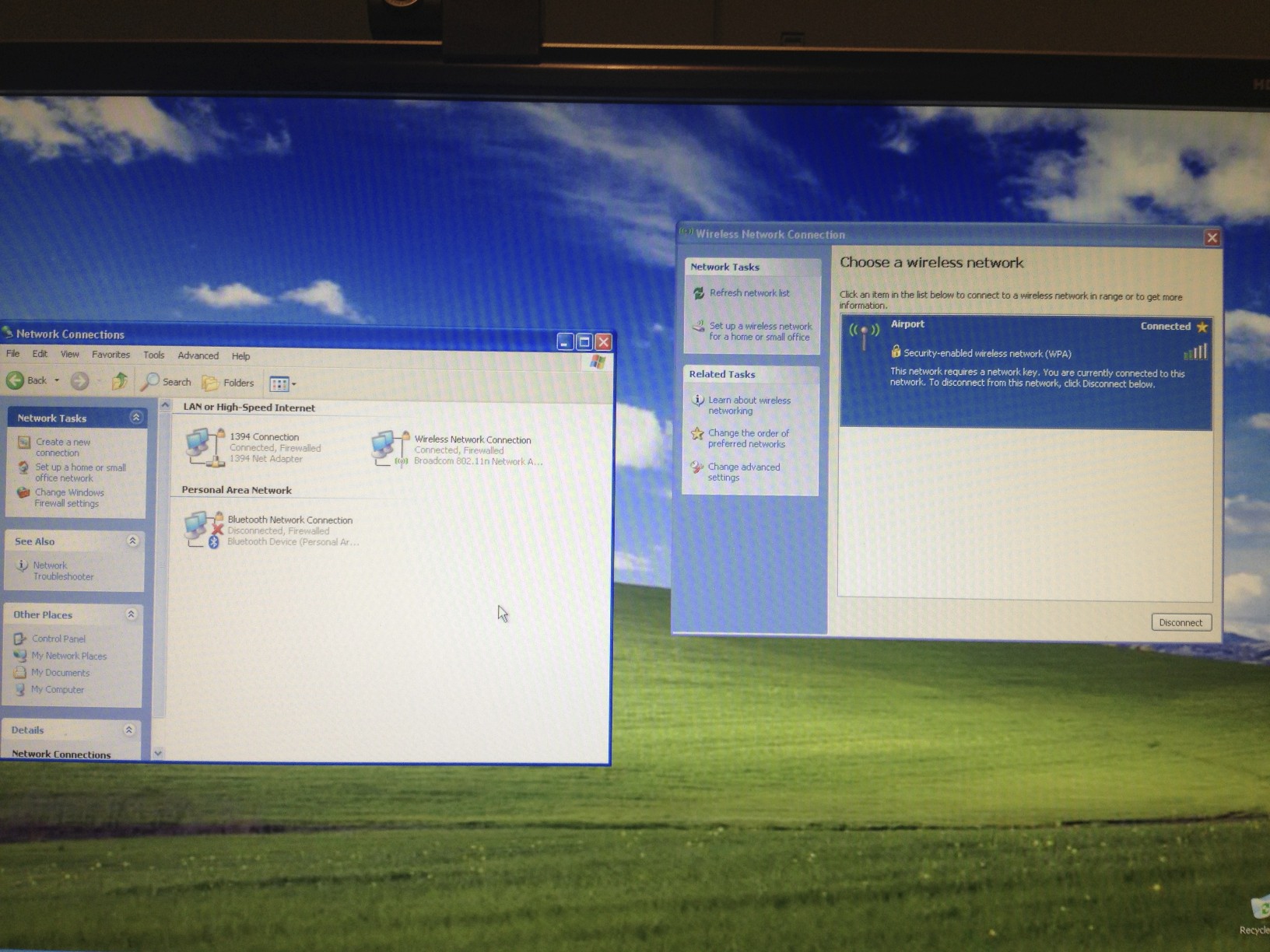Image resolution: width=1270 pixels, height=952 pixels.
Task: Click Change advanced settings link
Action: pyautogui.click(x=744, y=471)
